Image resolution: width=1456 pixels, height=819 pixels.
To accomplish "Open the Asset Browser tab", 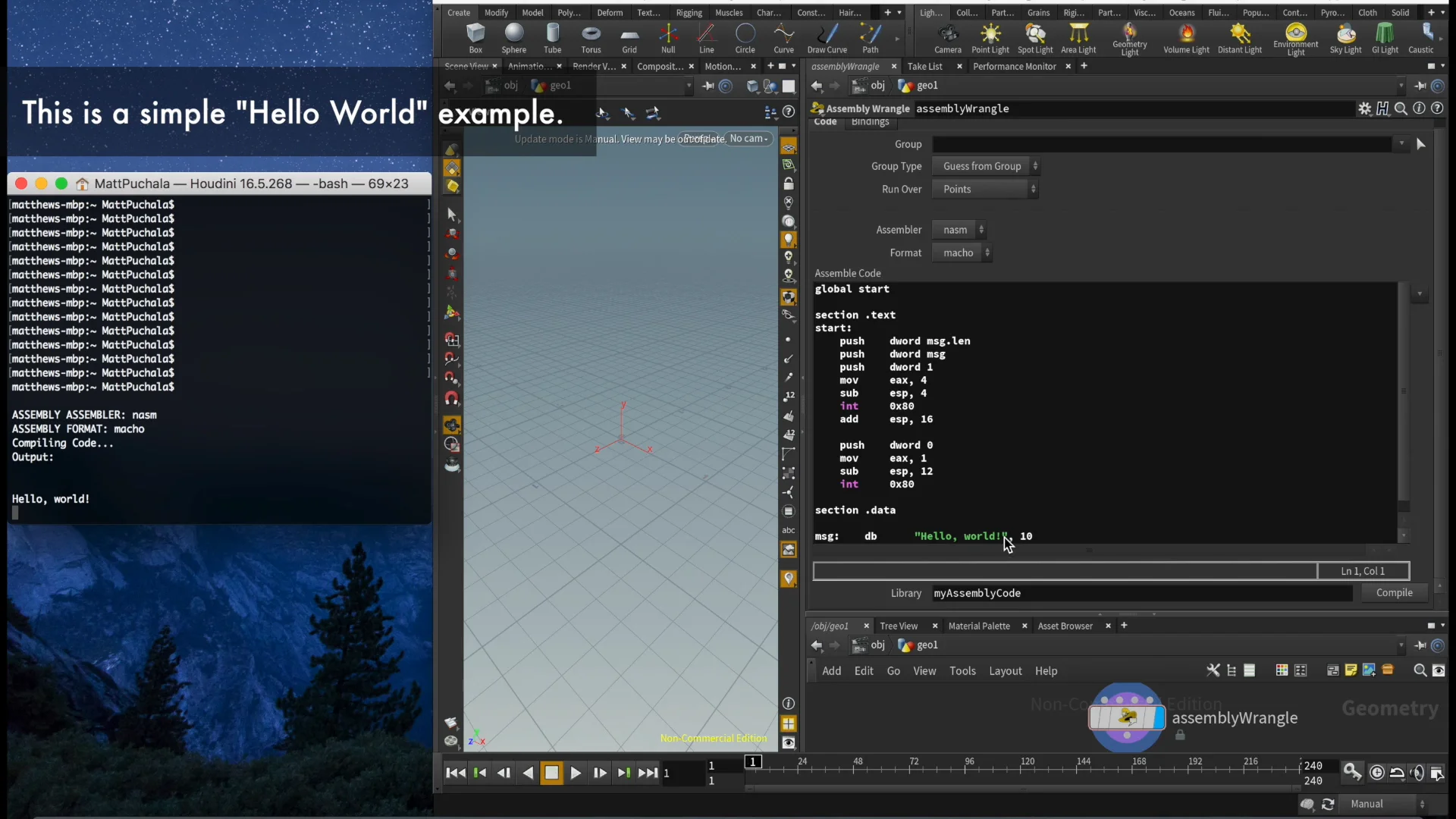I will (1065, 626).
